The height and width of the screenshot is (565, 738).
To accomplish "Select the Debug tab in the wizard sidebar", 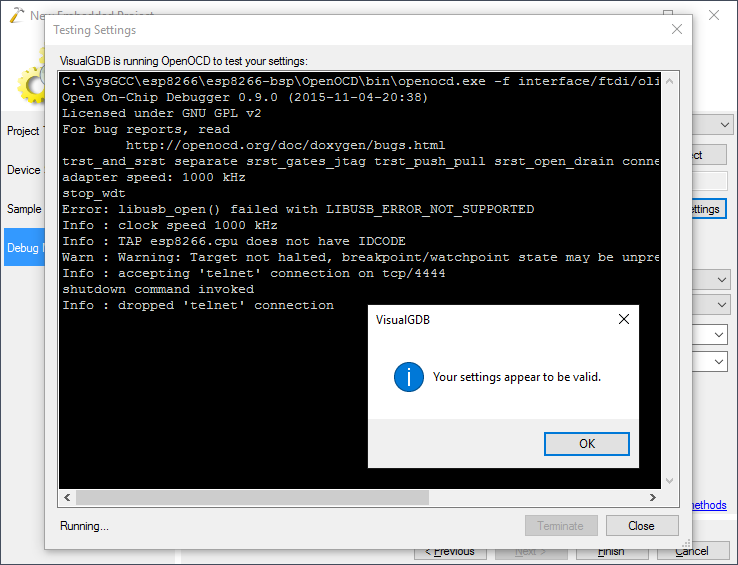I will pos(24,248).
